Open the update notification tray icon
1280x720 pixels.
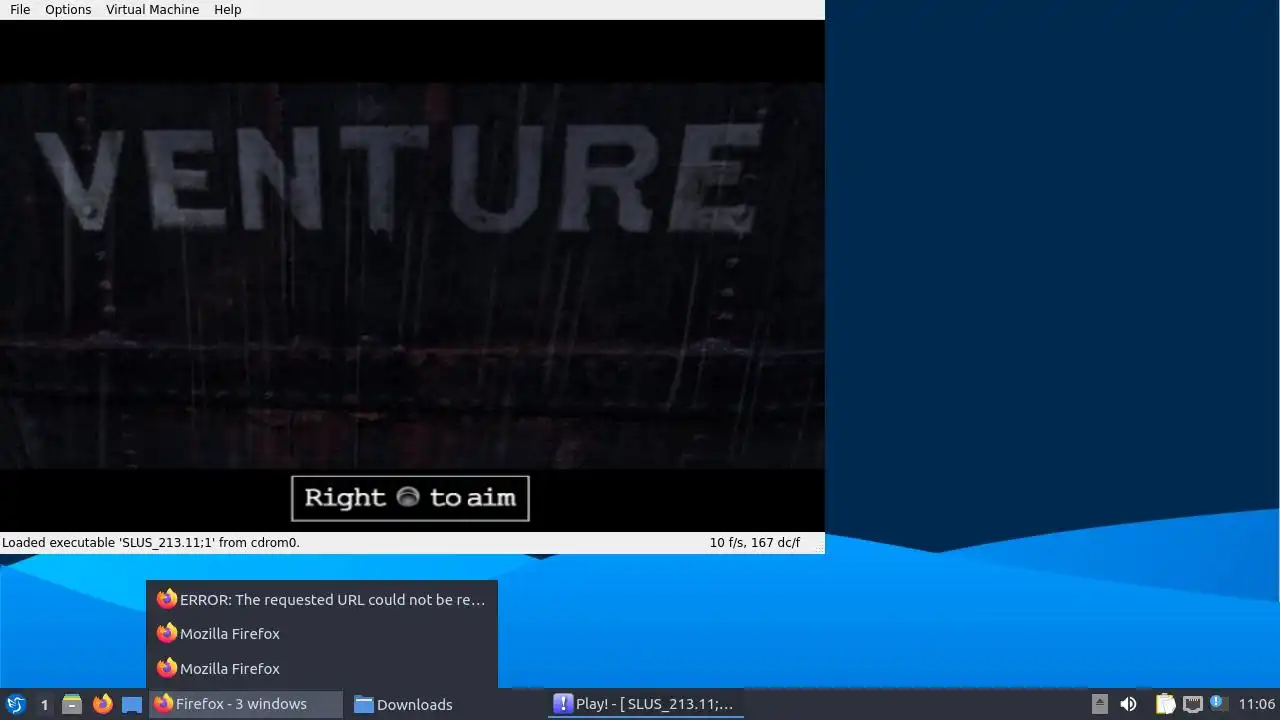tap(1218, 704)
